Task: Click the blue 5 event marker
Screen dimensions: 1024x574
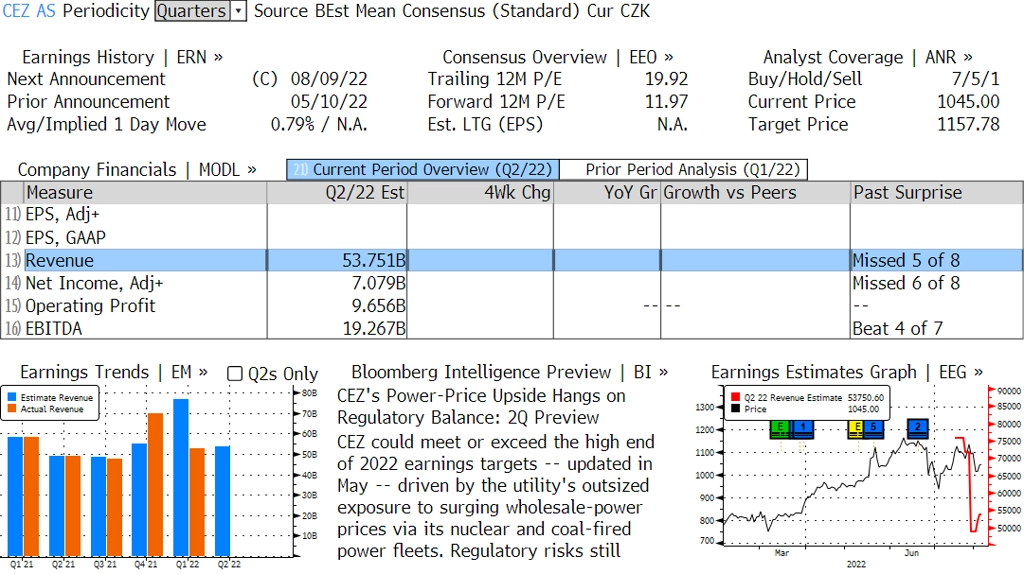Action: 874,428
